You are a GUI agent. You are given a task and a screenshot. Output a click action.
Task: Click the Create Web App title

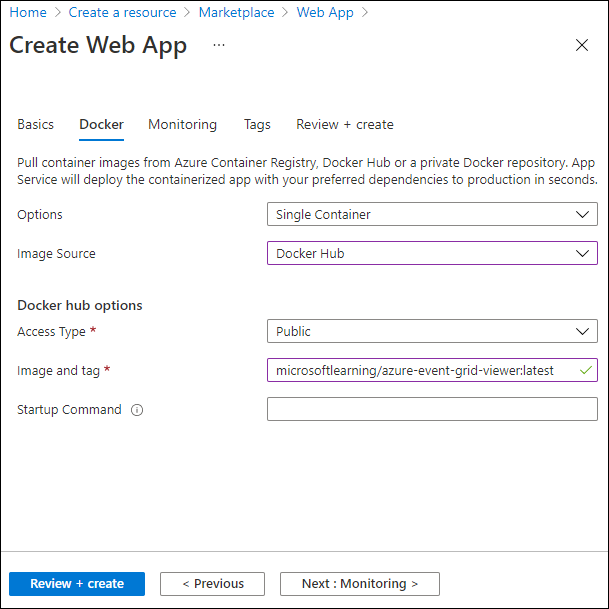click(x=98, y=45)
